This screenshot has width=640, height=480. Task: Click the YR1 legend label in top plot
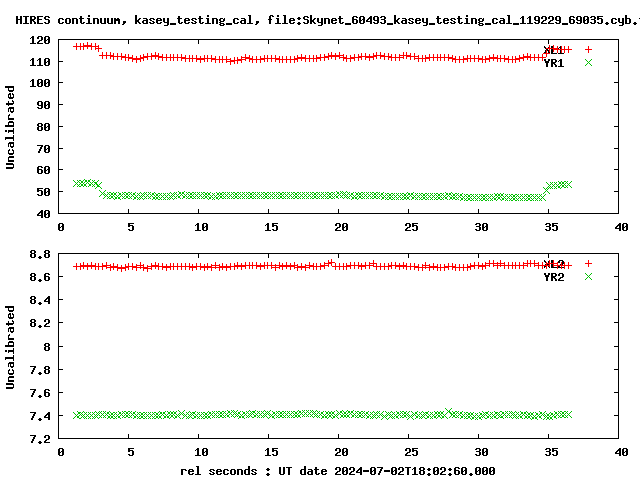pos(554,63)
